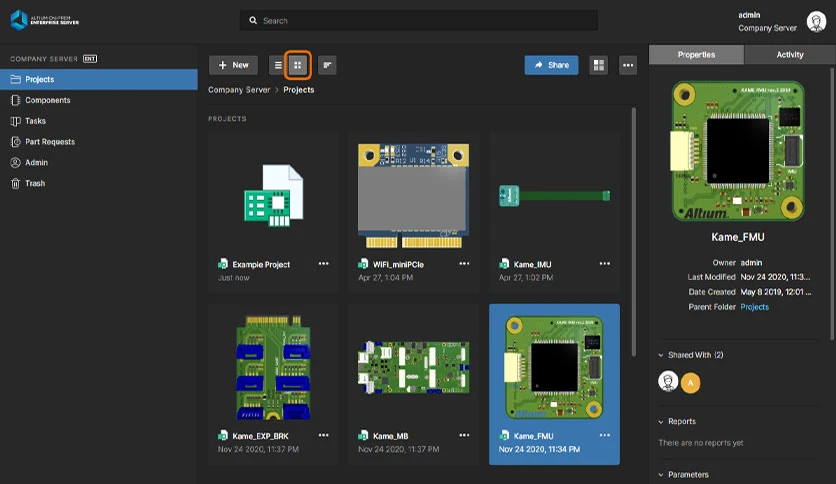Switch to grid view layout
The height and width of the screenshot is (484, 836).
click(x=298, y=65)
